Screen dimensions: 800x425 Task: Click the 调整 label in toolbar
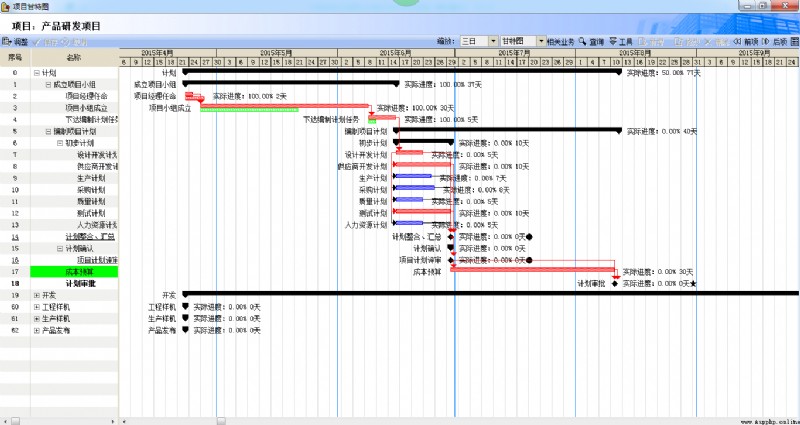pos(21,42)
